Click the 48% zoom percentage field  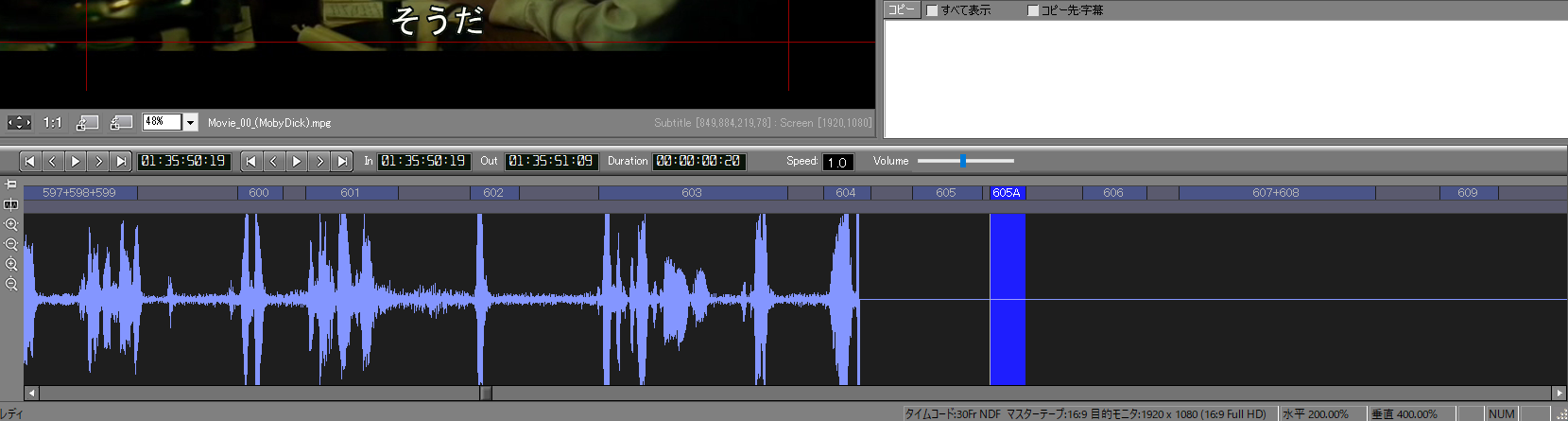(x=162, y=122)
